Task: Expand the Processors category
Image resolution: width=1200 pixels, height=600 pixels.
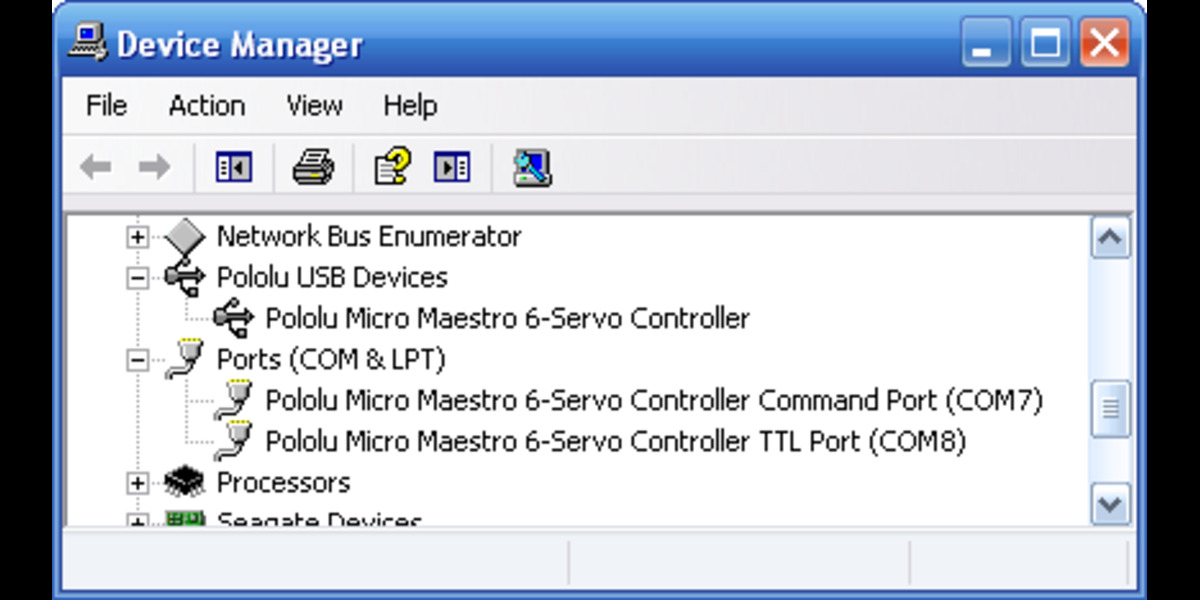Action: (136, 482)
